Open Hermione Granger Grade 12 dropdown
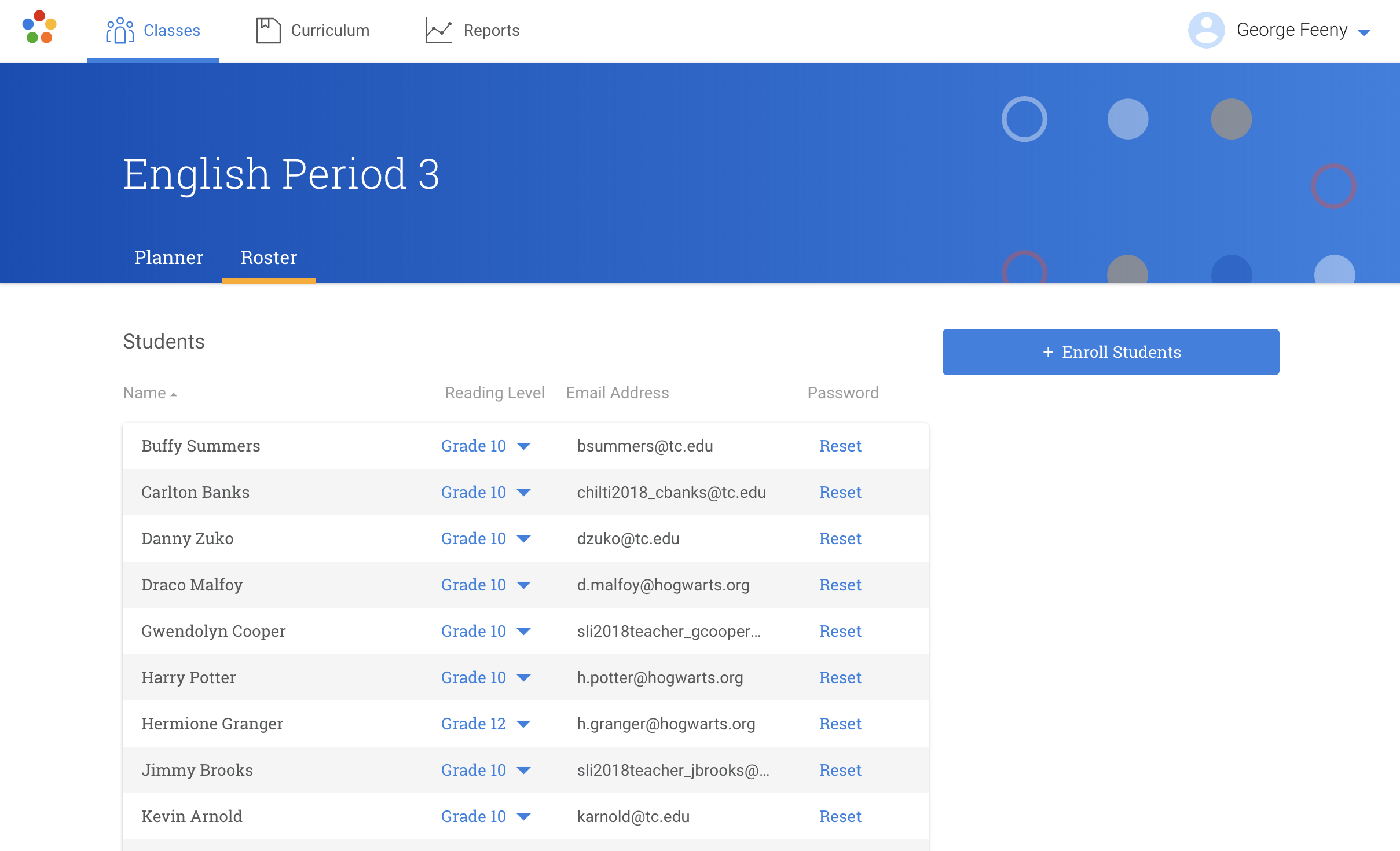The height and width of the screenshot is (851, 1400). (x=486, y=724)
